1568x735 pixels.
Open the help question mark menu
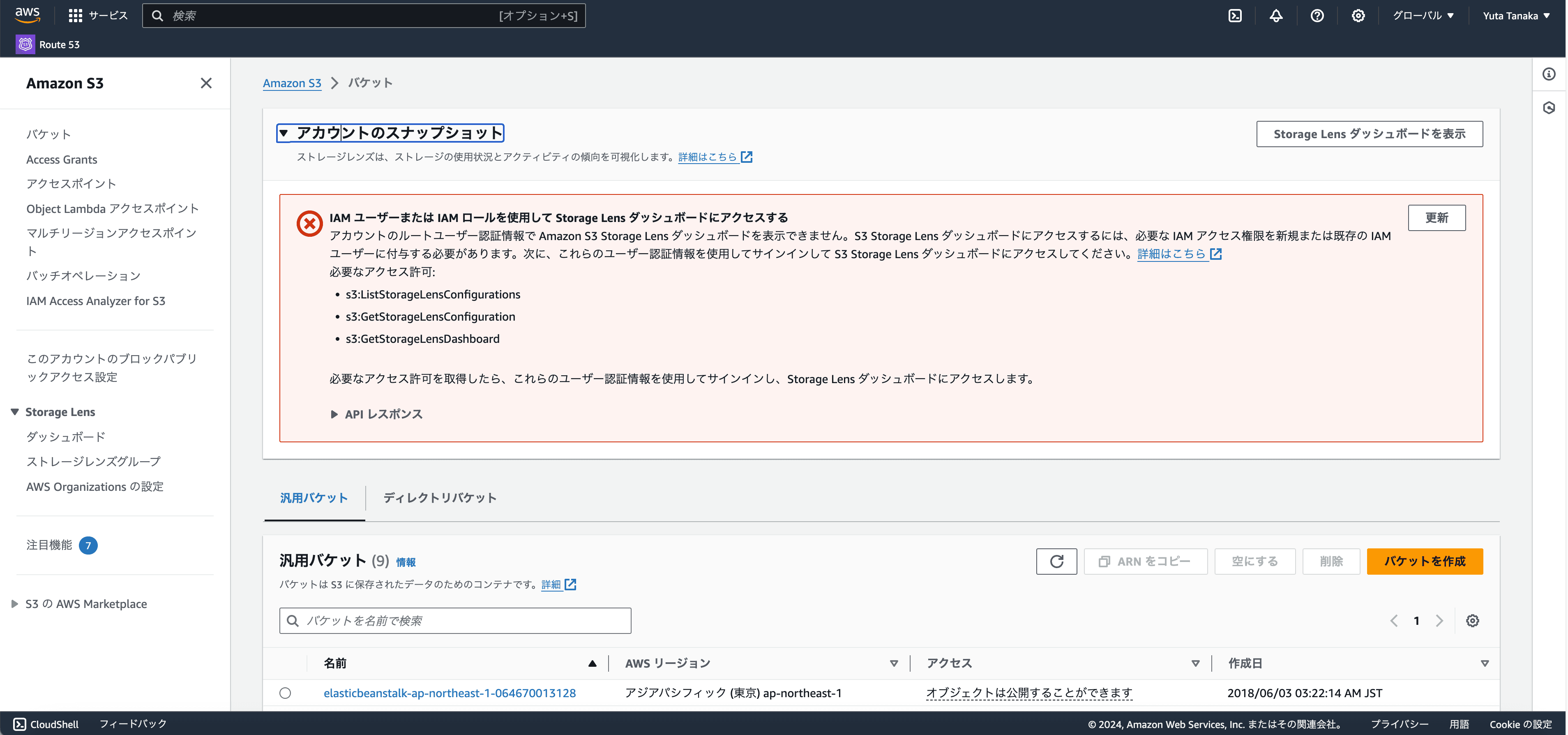(1317, 16)
